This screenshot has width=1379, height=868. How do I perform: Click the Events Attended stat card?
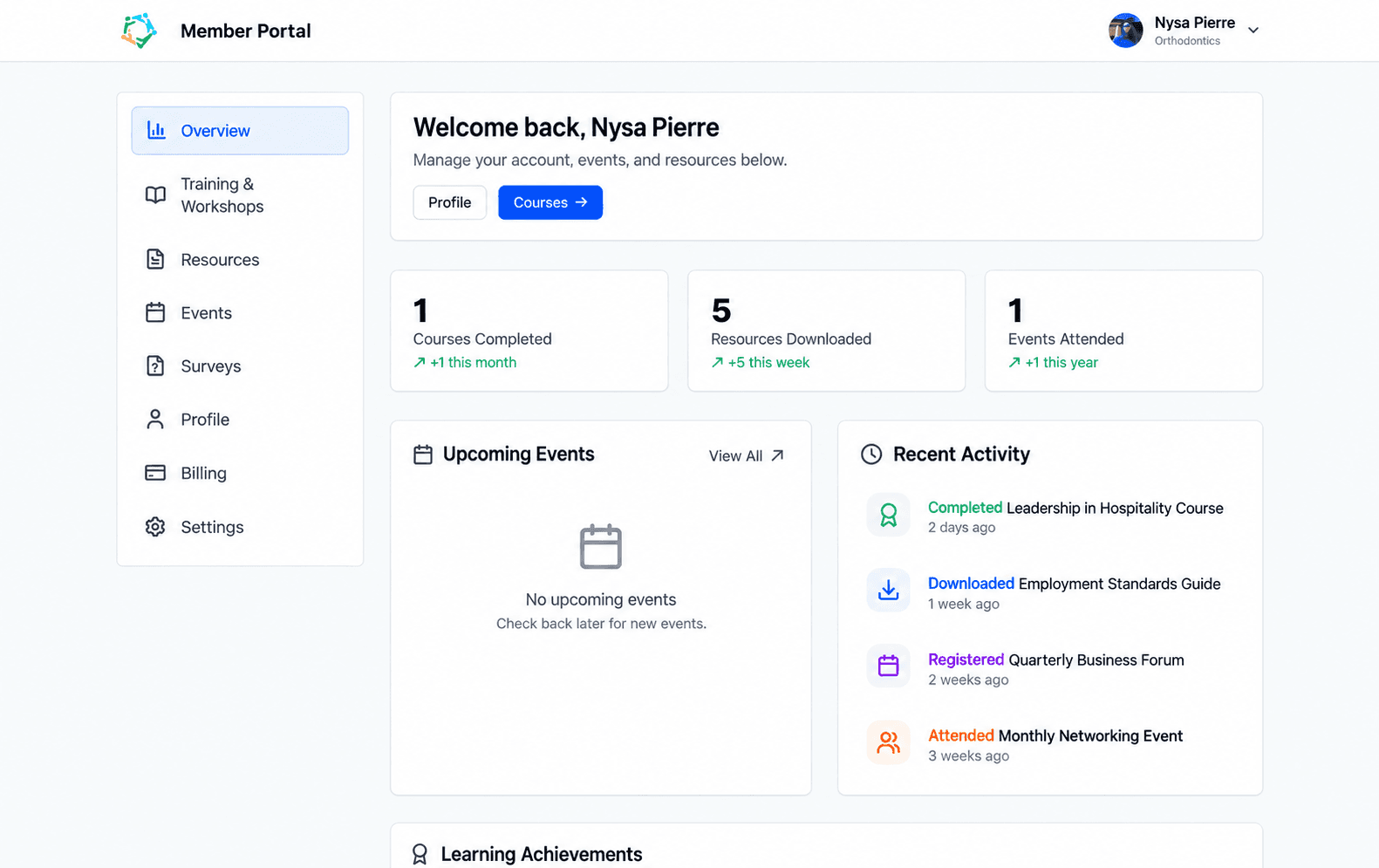1124,331
